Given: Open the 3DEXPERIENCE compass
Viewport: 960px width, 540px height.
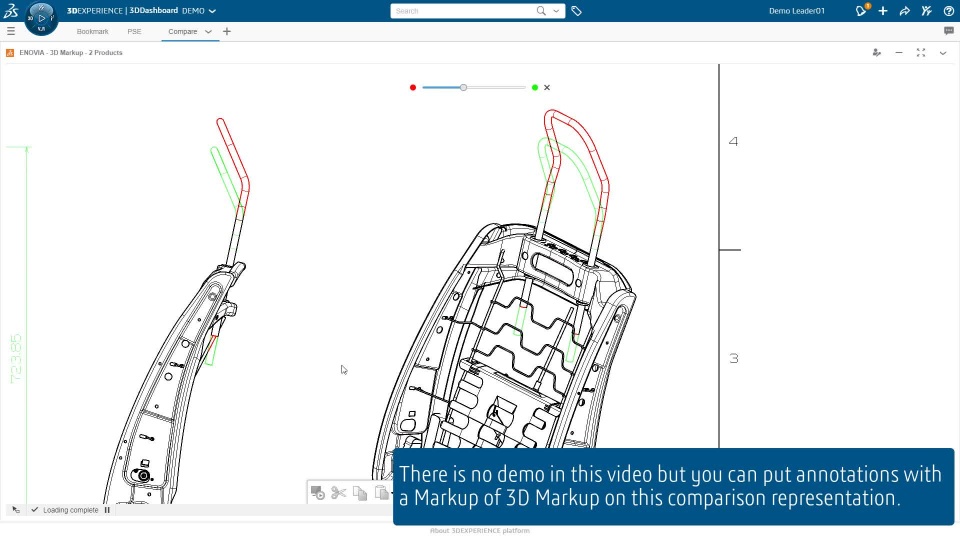Looking at the screenshot, I should (41, 18).
